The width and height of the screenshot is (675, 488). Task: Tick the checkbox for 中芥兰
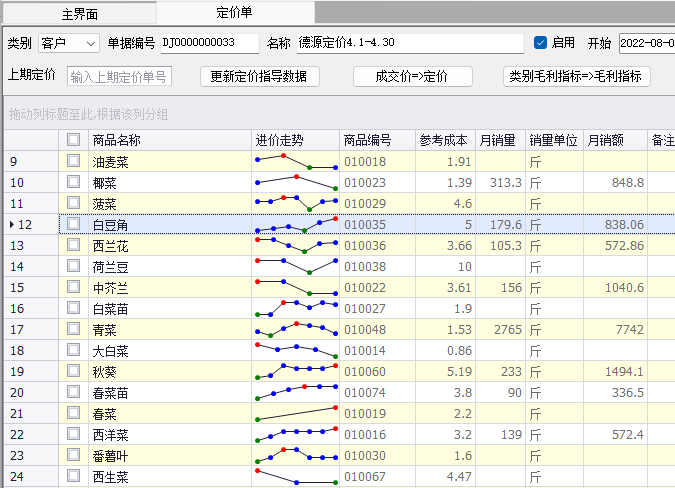74,287
